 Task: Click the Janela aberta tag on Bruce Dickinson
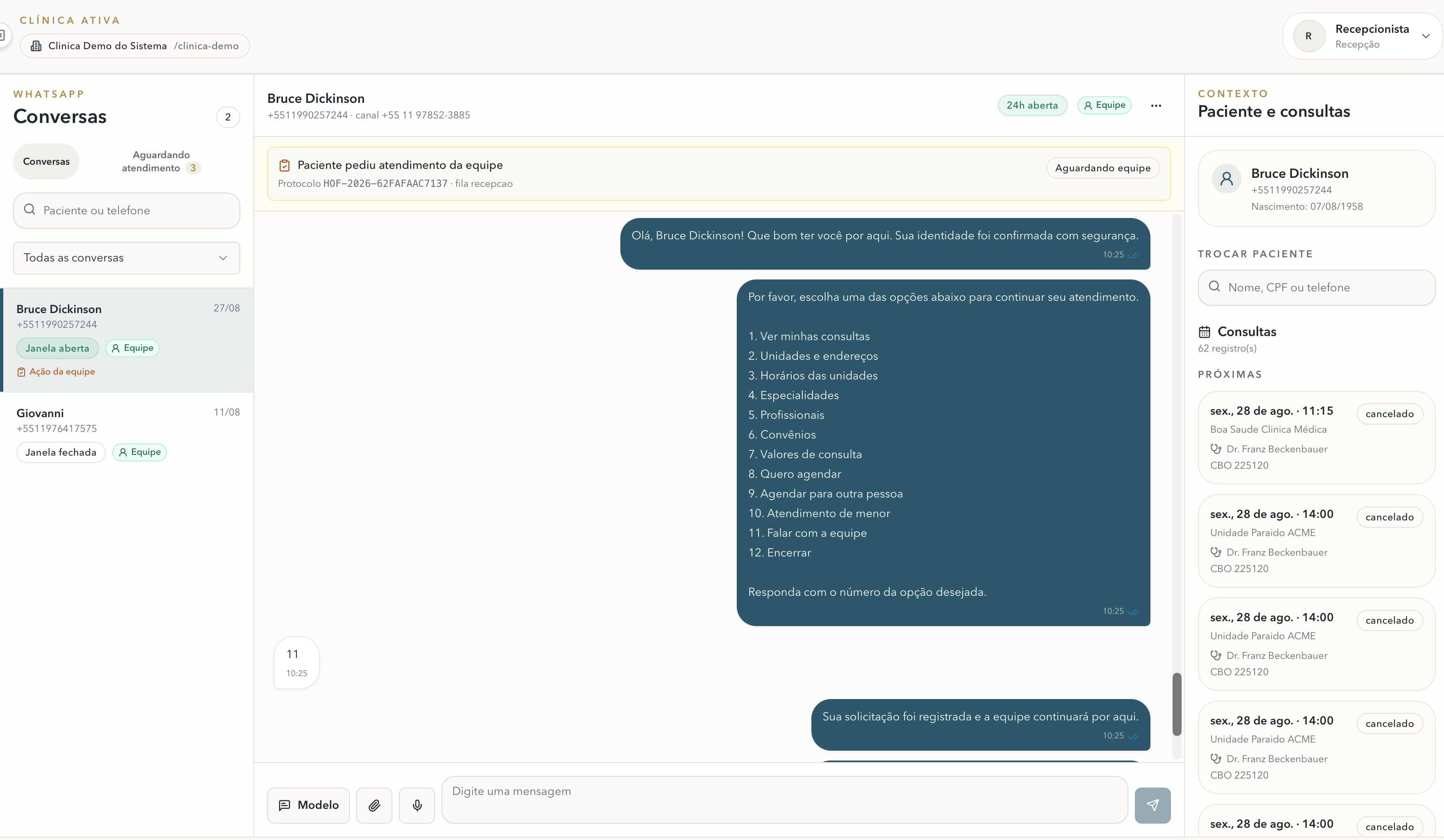pos(57,348)
